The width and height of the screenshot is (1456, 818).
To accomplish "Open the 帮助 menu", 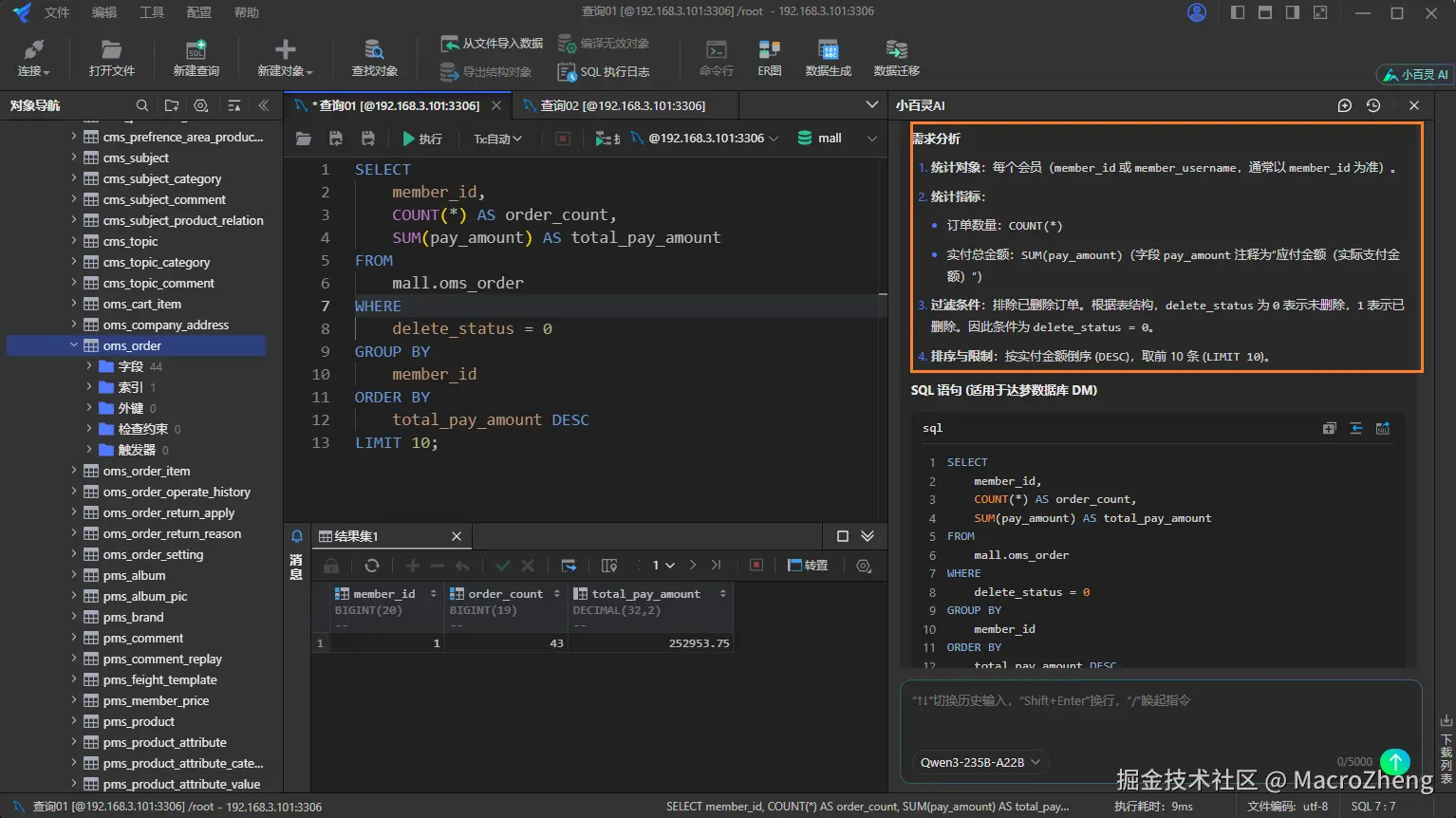I will (247, 12).
